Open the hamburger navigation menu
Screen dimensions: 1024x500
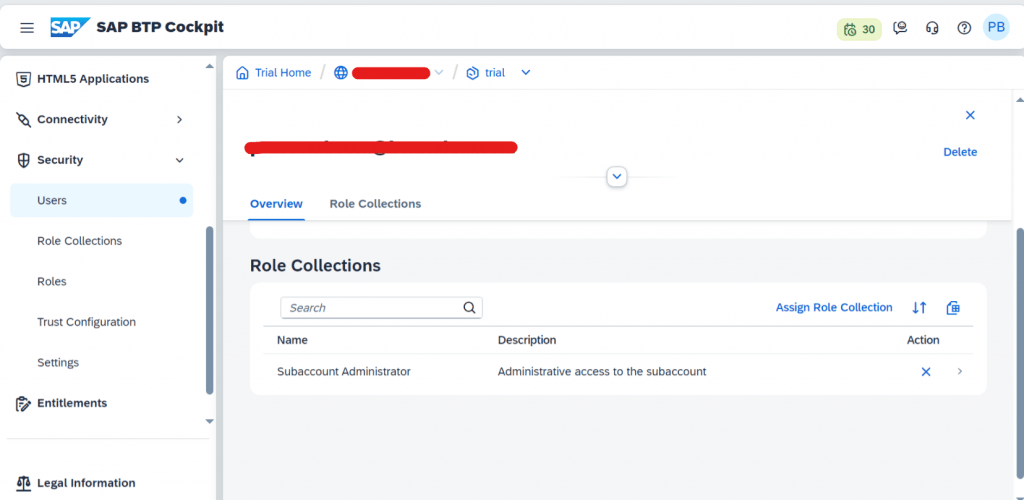(27, 28)
